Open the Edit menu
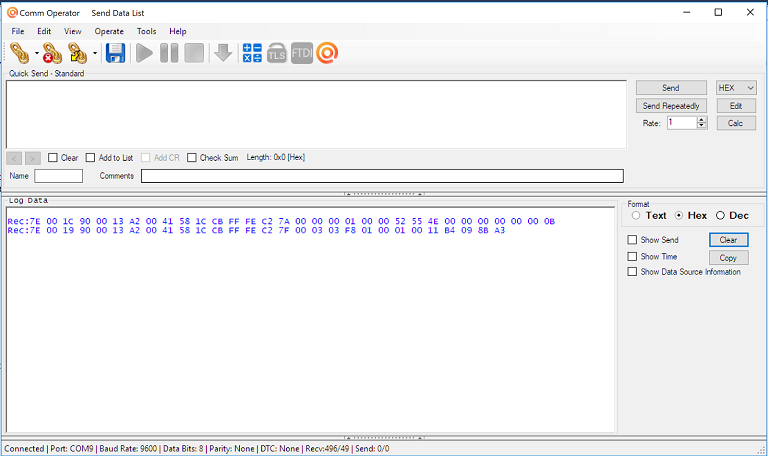The image size is (768, 456). [x=44, y=31]
